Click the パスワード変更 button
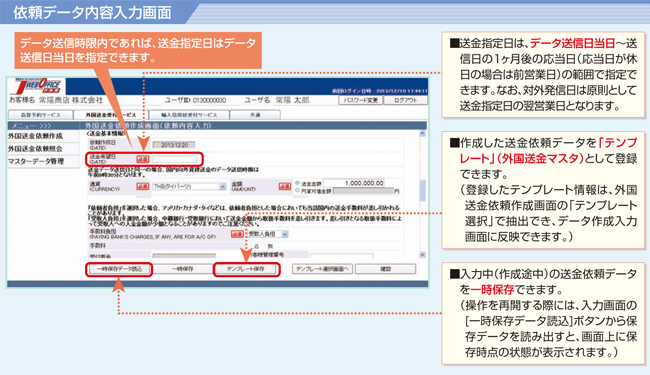 point(361,100)
